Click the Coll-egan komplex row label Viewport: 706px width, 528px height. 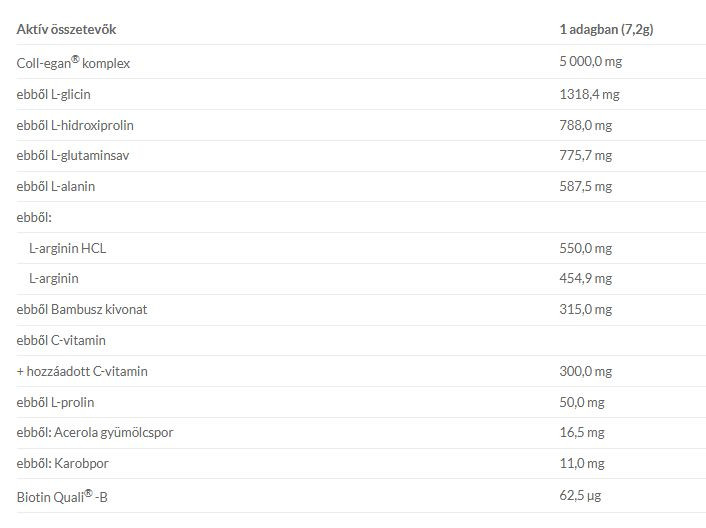click(x=73, y=62)
